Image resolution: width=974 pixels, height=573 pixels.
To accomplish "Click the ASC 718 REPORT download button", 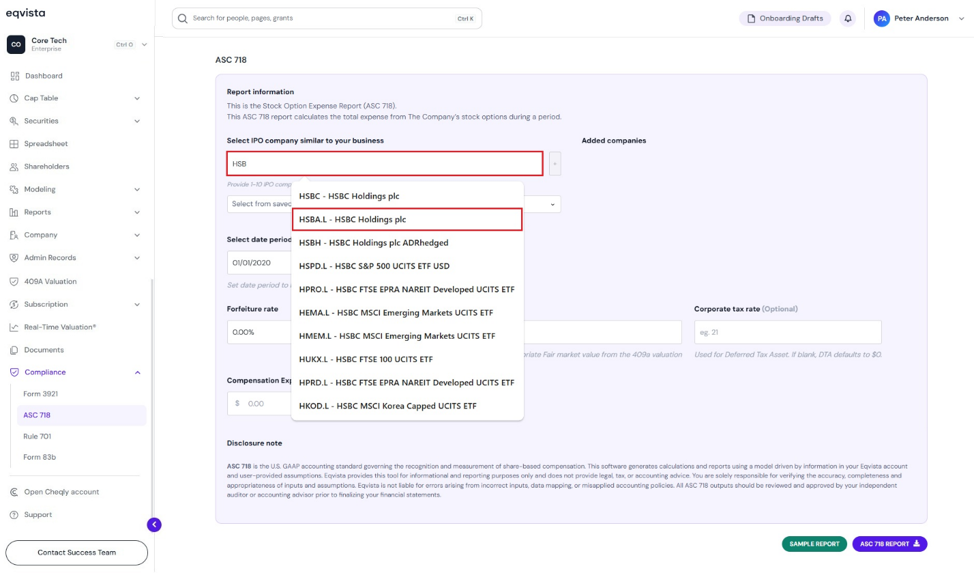I will click(890, 544).
